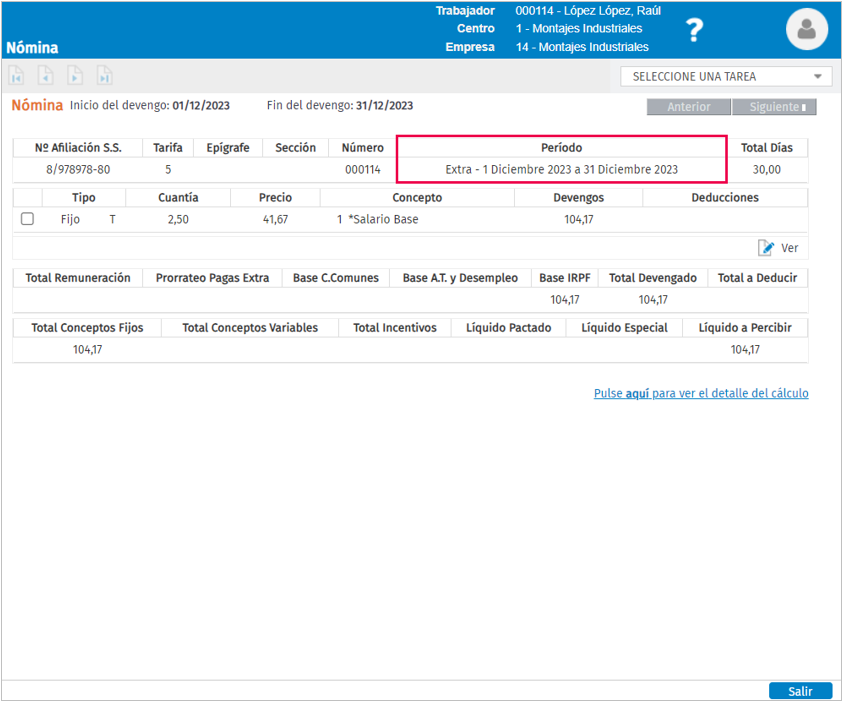This screenshot has width=846, height=706.
Task: Go to the first payroll record
Action: [17, 76]
